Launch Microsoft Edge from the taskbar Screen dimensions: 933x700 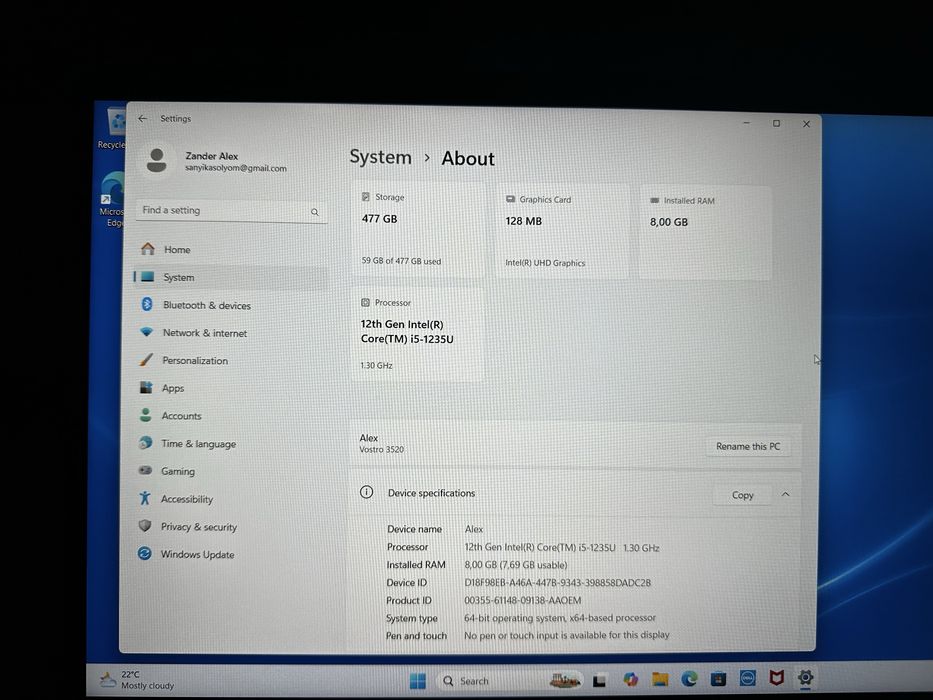(689, 679)
